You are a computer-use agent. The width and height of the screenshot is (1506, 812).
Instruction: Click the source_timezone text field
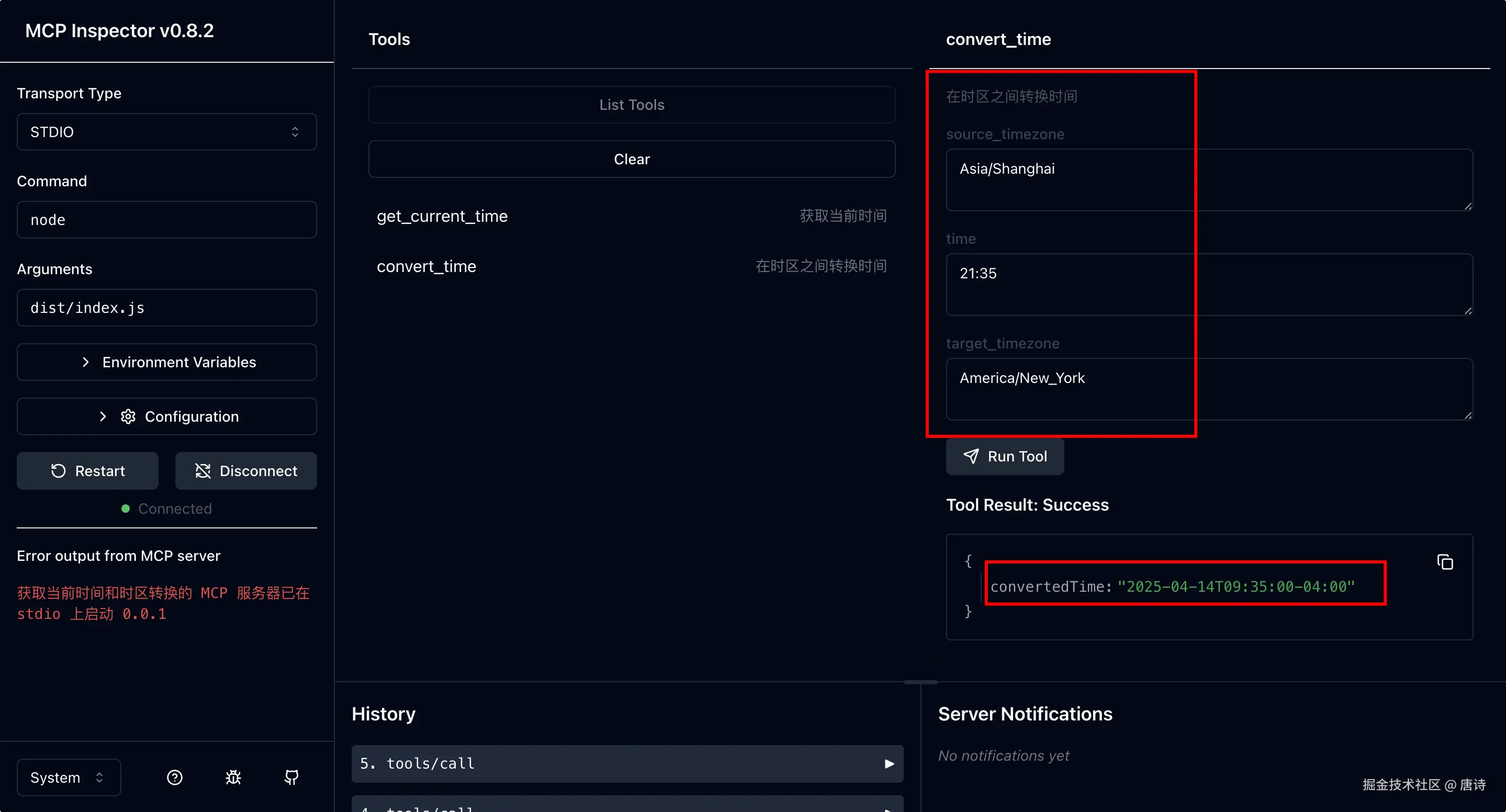1208,179
